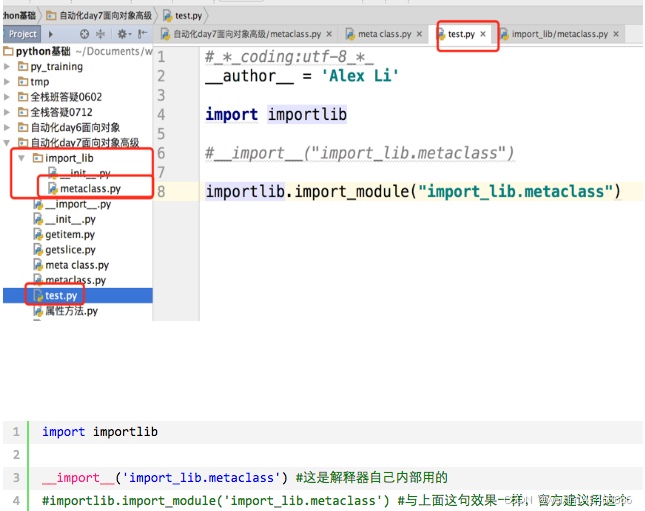Image resolution: width=645 pixels, height=511 pixels.
Task: Click the scroll from source target icon
Action: pos(84,34)
